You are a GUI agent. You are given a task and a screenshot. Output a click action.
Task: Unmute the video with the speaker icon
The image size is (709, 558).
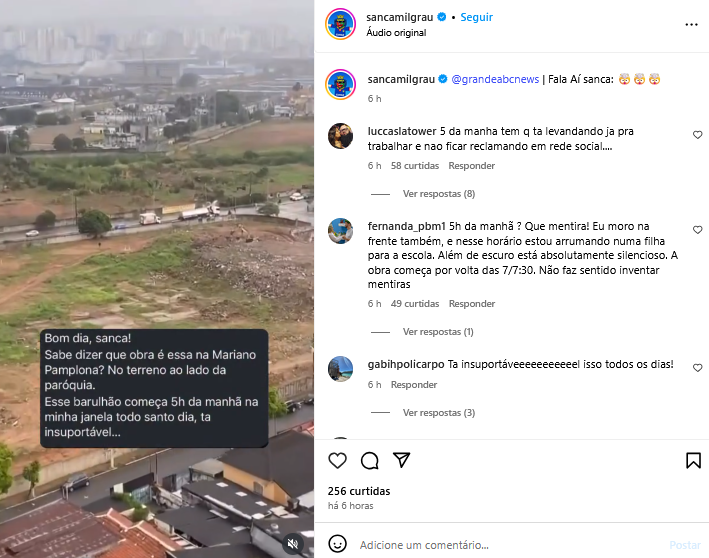coord(293,543)
